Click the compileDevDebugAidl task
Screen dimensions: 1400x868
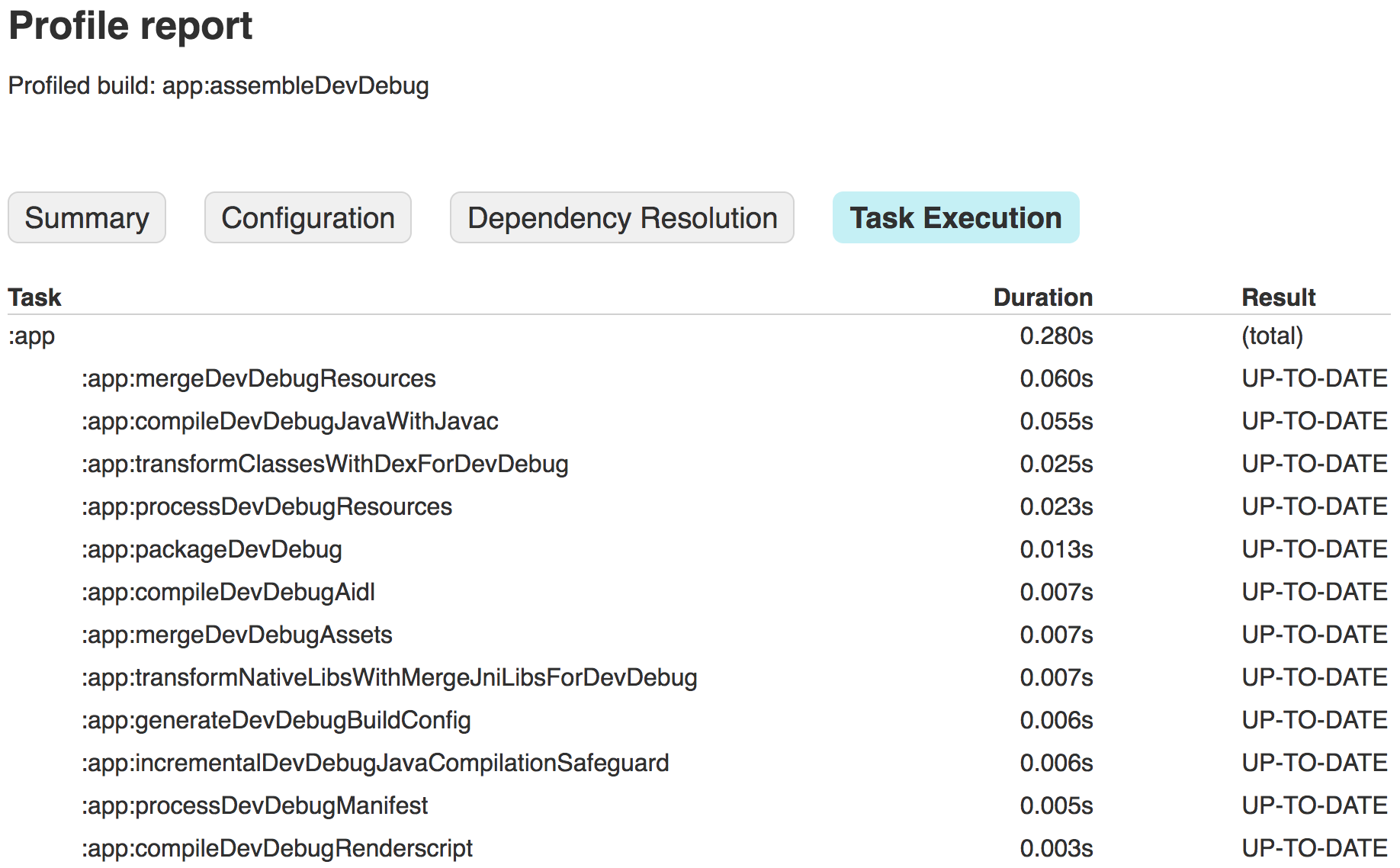(228, 593)
